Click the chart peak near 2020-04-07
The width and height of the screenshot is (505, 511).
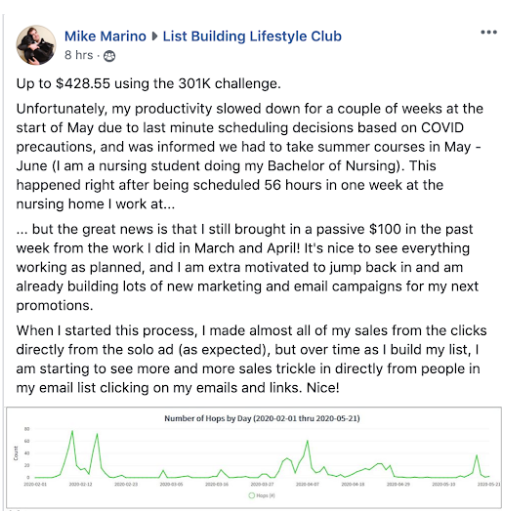pyautogui.click(x=307, y=441)
